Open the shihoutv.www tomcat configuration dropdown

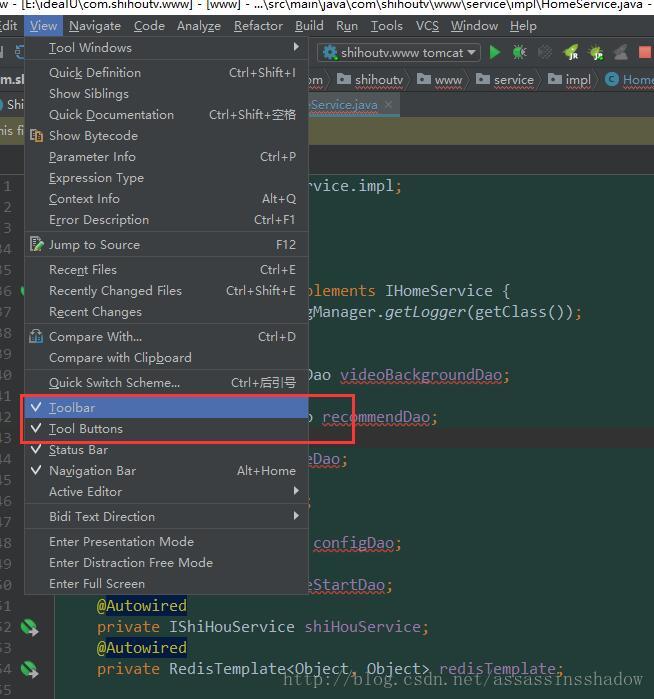click(471, 53)
